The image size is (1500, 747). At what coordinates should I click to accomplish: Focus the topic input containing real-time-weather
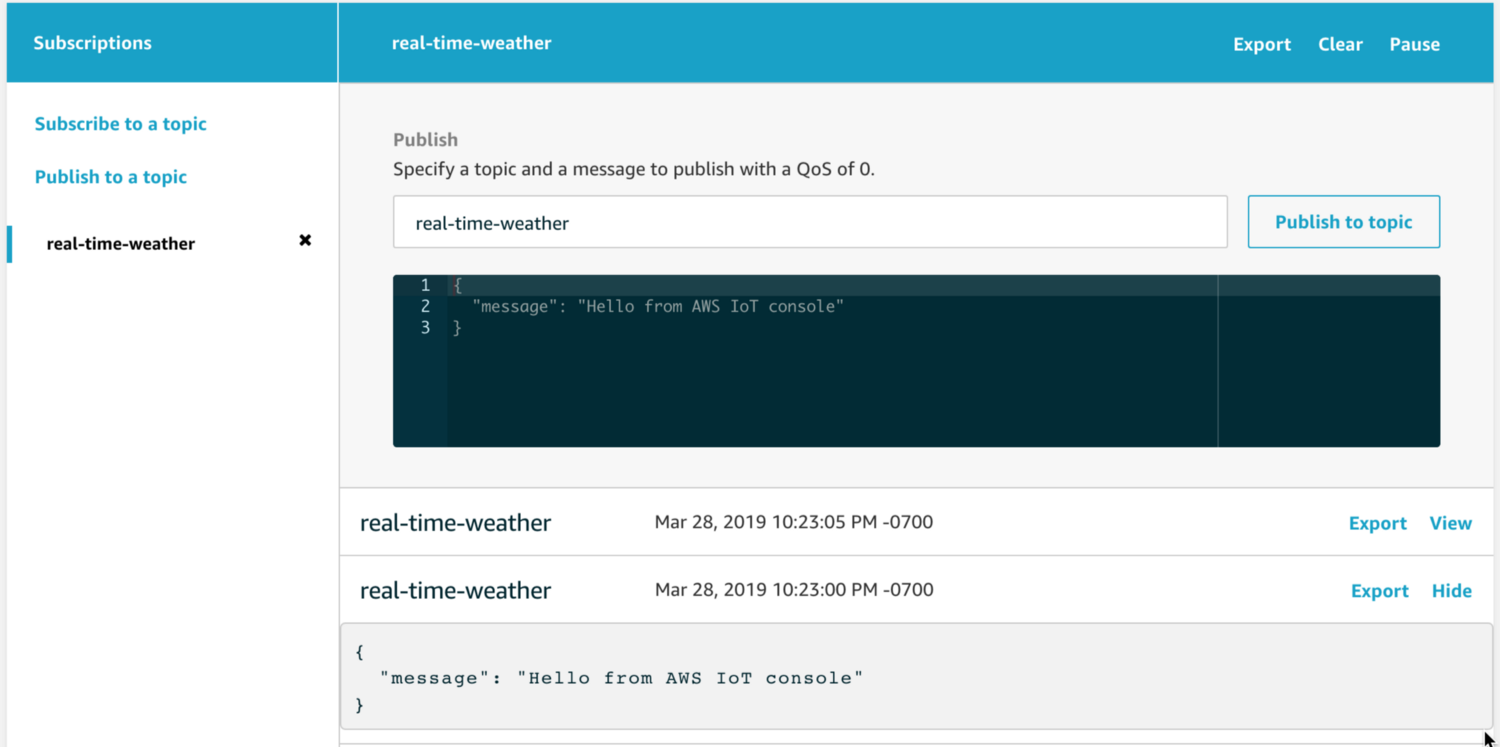(x=810, y=222)
